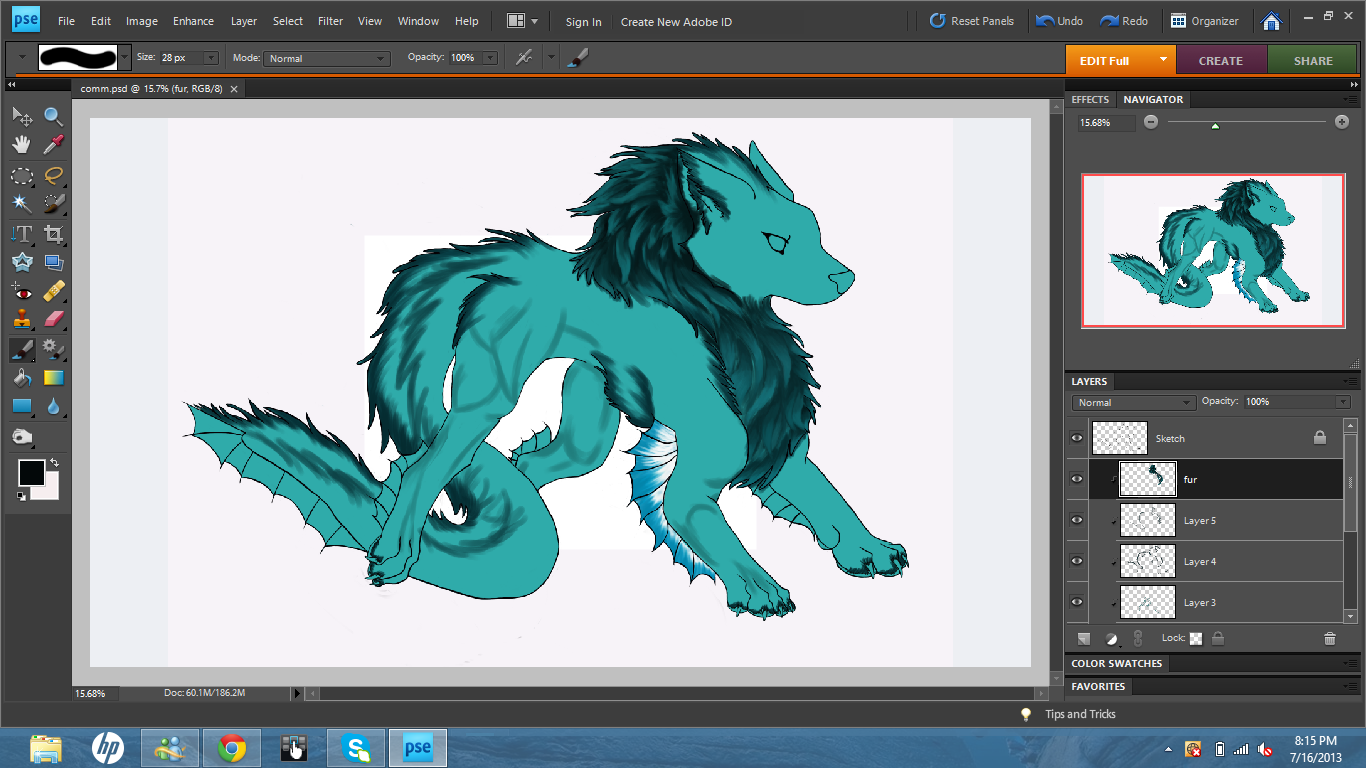Select the Clone Stamp tool
Viewport: 1366px width, 768px height.
coord(21,320)
